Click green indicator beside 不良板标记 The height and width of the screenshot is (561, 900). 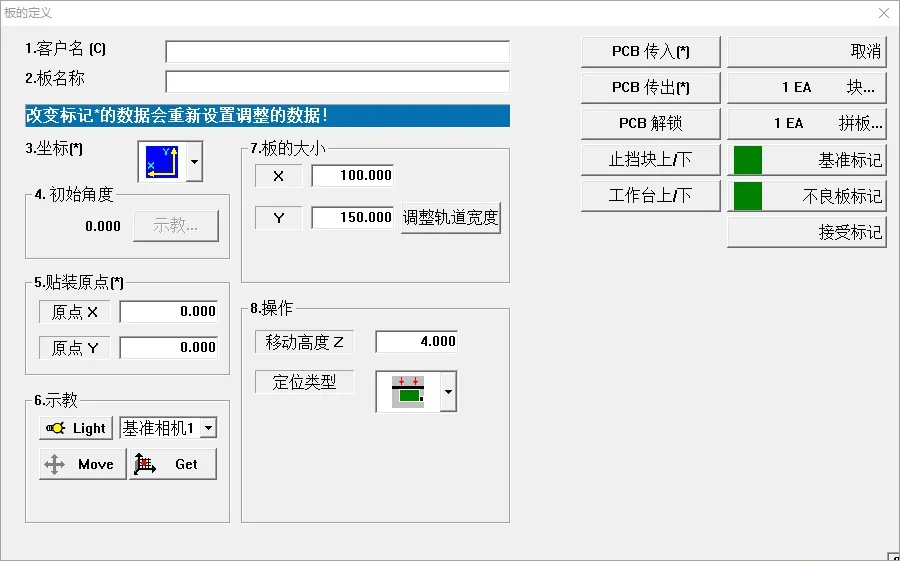(748, 196)
